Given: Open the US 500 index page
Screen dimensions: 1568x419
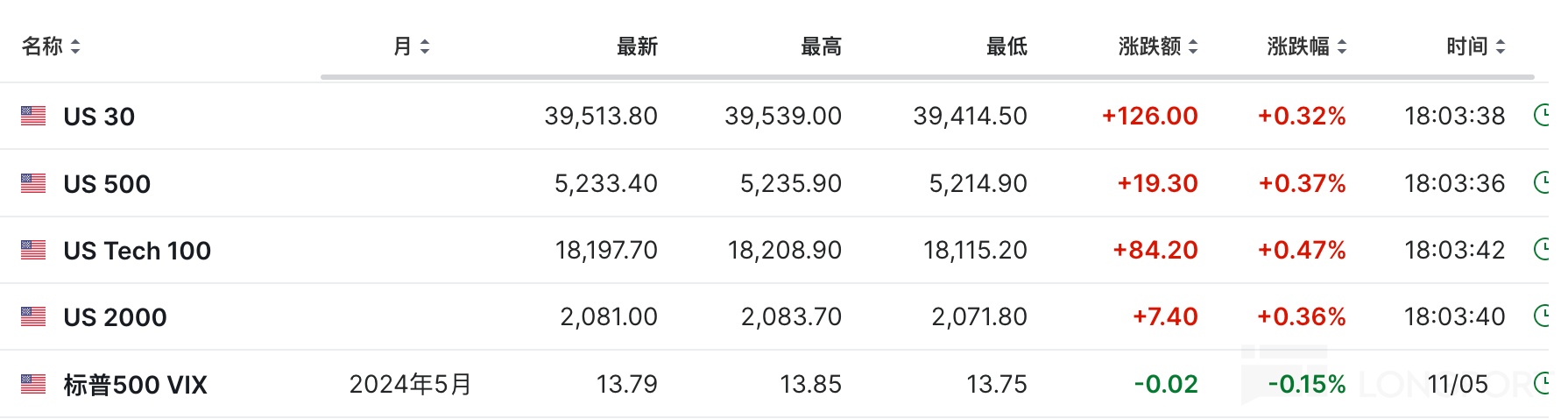Looking at the screenshot, I should point(107,184).
